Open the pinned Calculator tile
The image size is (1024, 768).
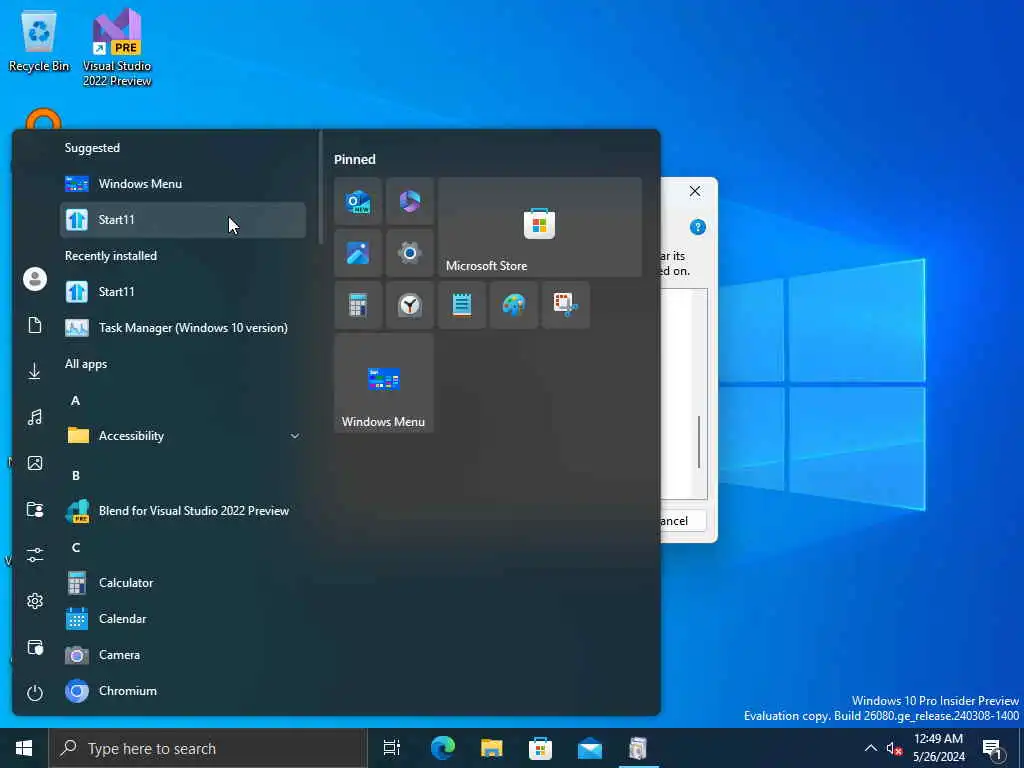point(358,305)
